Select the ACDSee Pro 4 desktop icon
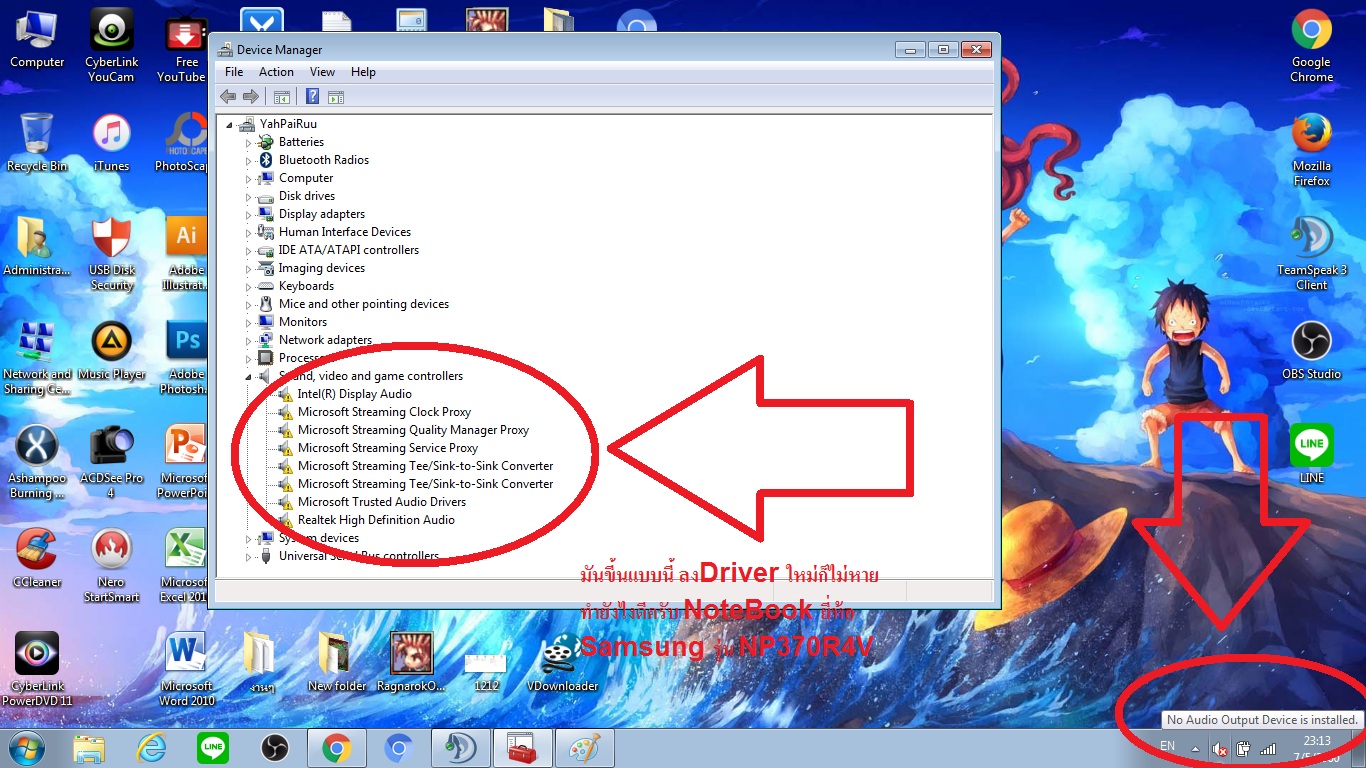The height and width of the screenshot is (768, 1366). coord(111,462)
